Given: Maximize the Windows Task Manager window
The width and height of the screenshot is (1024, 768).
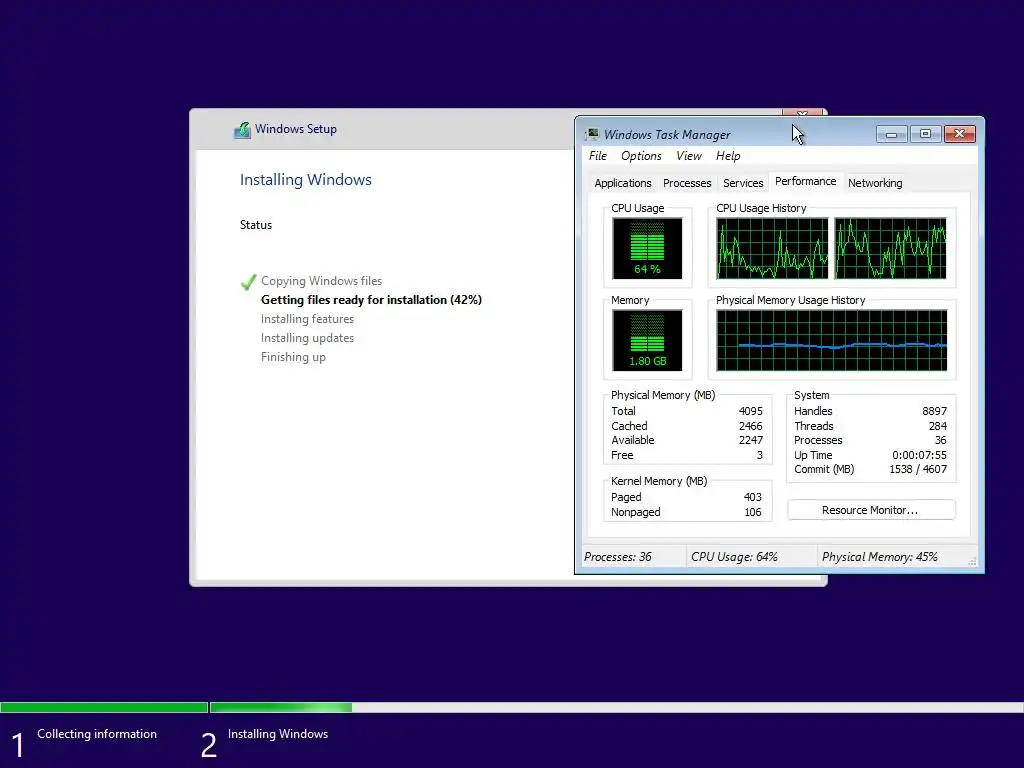Looking at the screenshot, I should pos(925,134).
